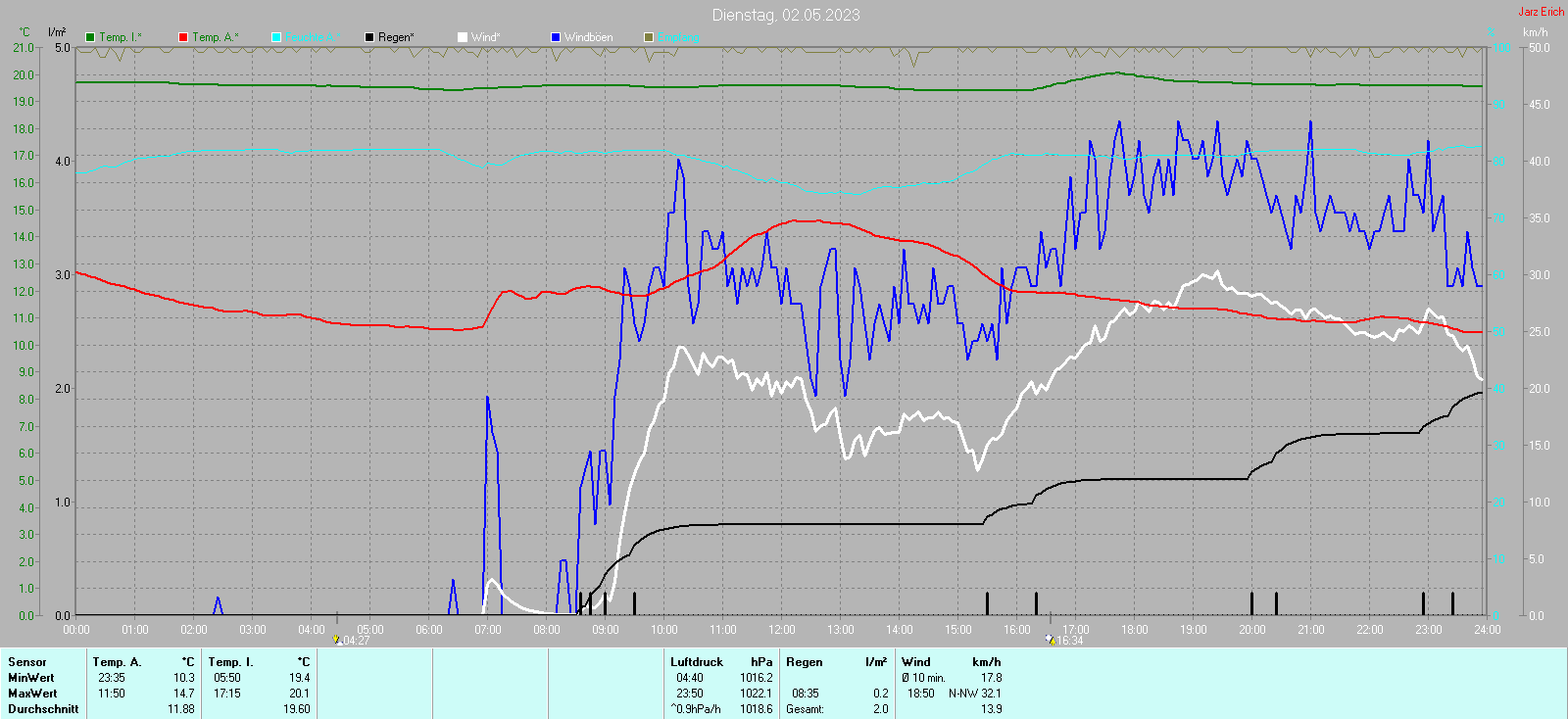Select the average pressure value 1018.6
This screenshot has height=719, width=1568.
pyautogui.click(x=757, y=709)
